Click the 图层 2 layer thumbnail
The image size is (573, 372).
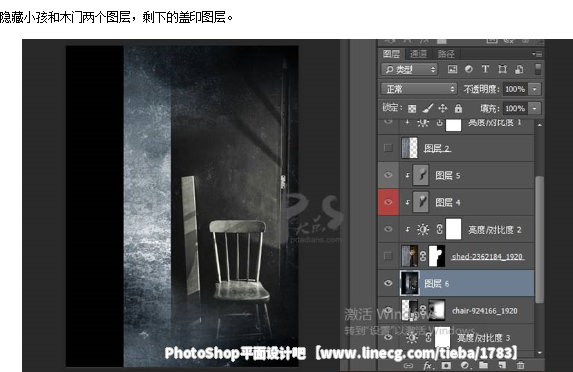coord(409,148)
